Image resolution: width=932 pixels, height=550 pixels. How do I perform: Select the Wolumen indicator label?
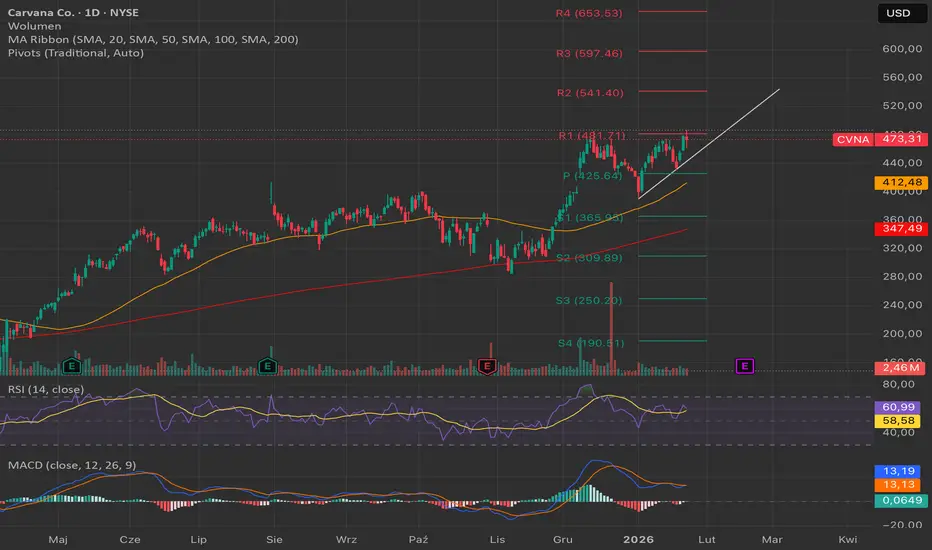(x=32, y=26)
